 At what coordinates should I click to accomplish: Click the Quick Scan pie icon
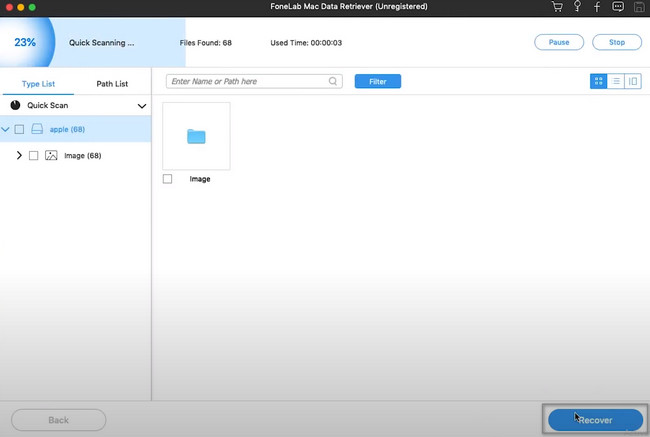(15, 105)
